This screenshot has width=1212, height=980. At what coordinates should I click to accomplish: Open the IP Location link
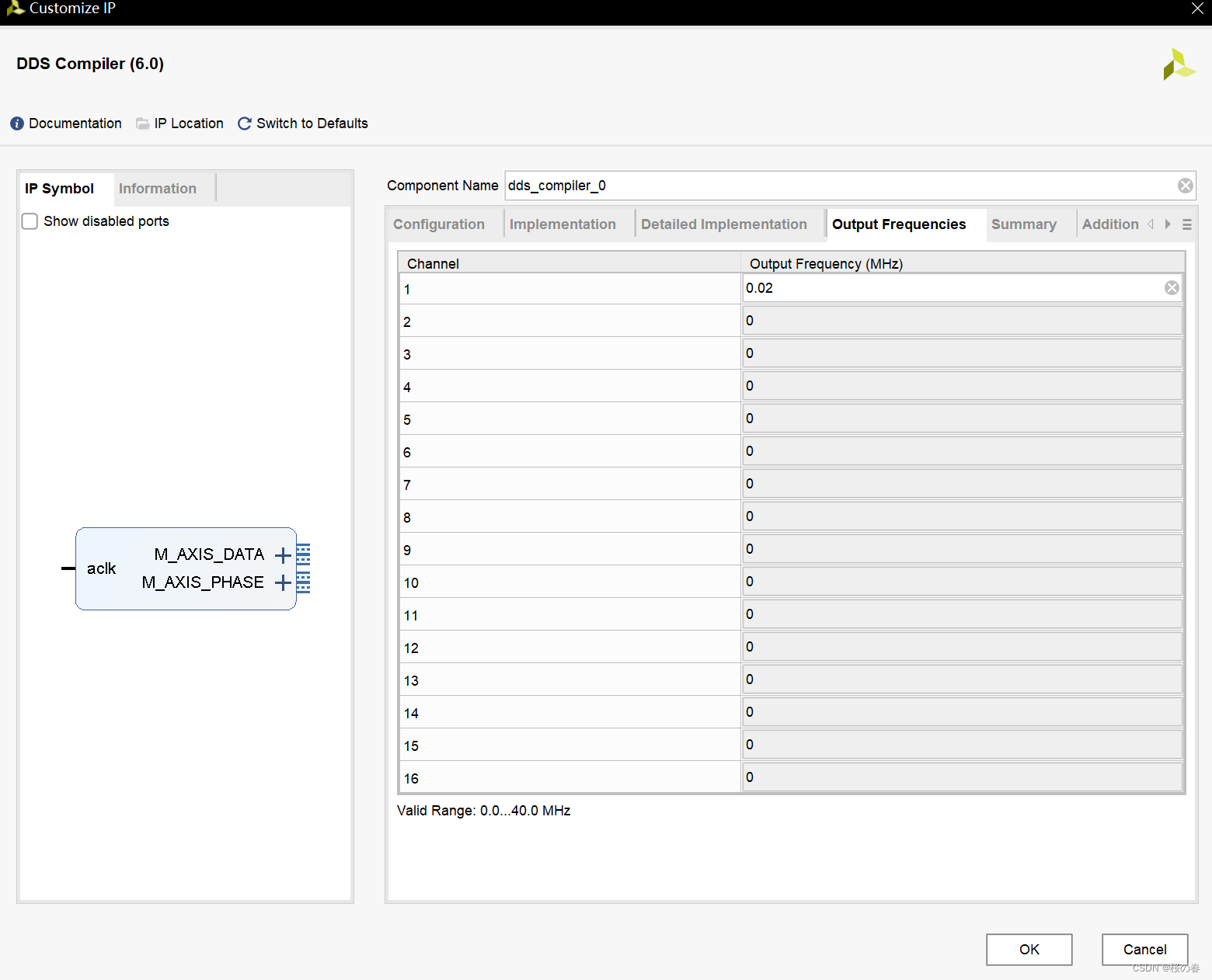click(189, 123)
